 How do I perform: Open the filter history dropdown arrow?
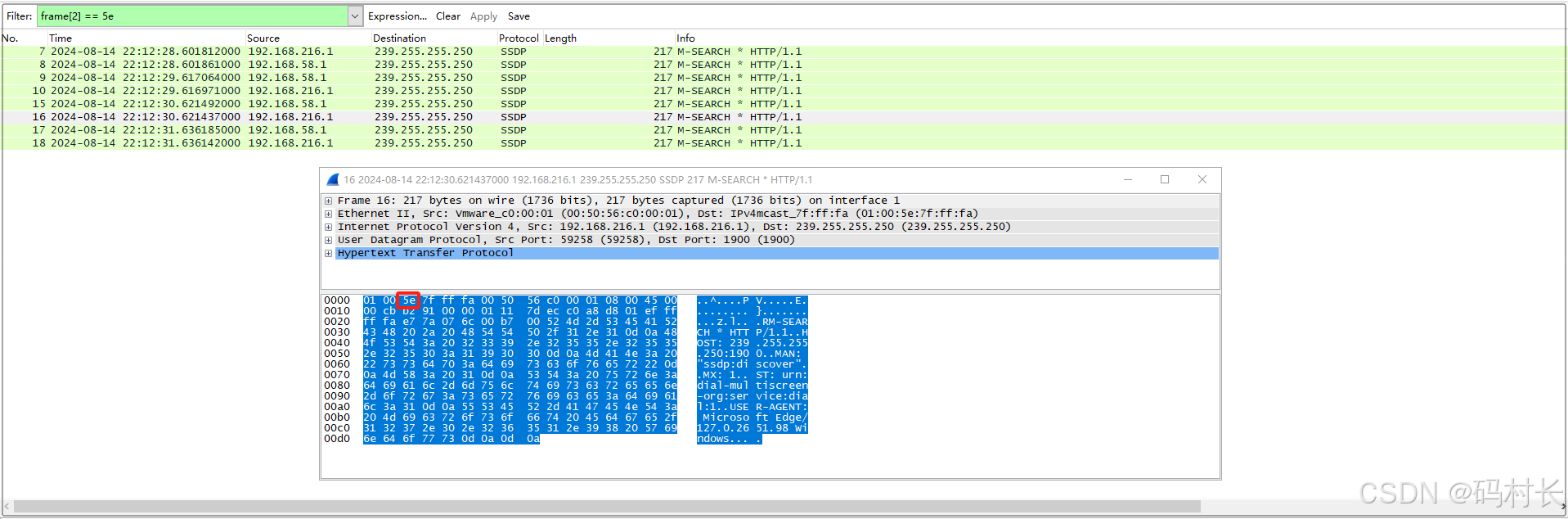pyautogui.click(x=355, y=16)
